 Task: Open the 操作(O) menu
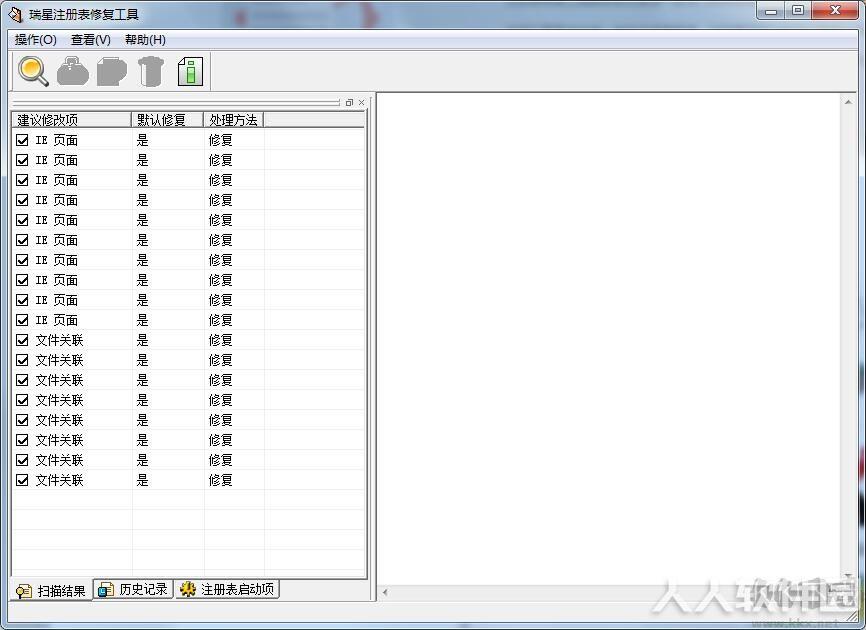tap(36, 40)
